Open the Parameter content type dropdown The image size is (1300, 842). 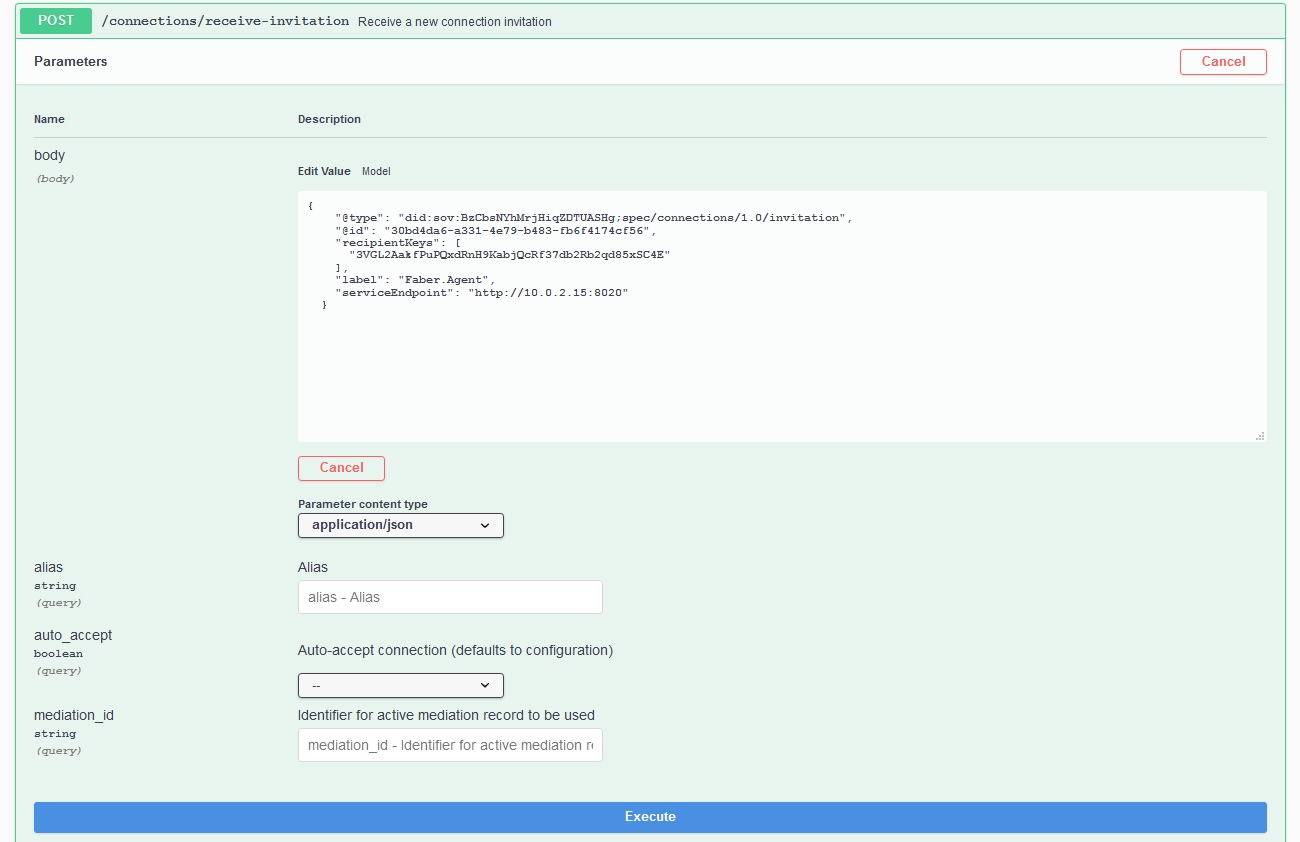point(400,525)
